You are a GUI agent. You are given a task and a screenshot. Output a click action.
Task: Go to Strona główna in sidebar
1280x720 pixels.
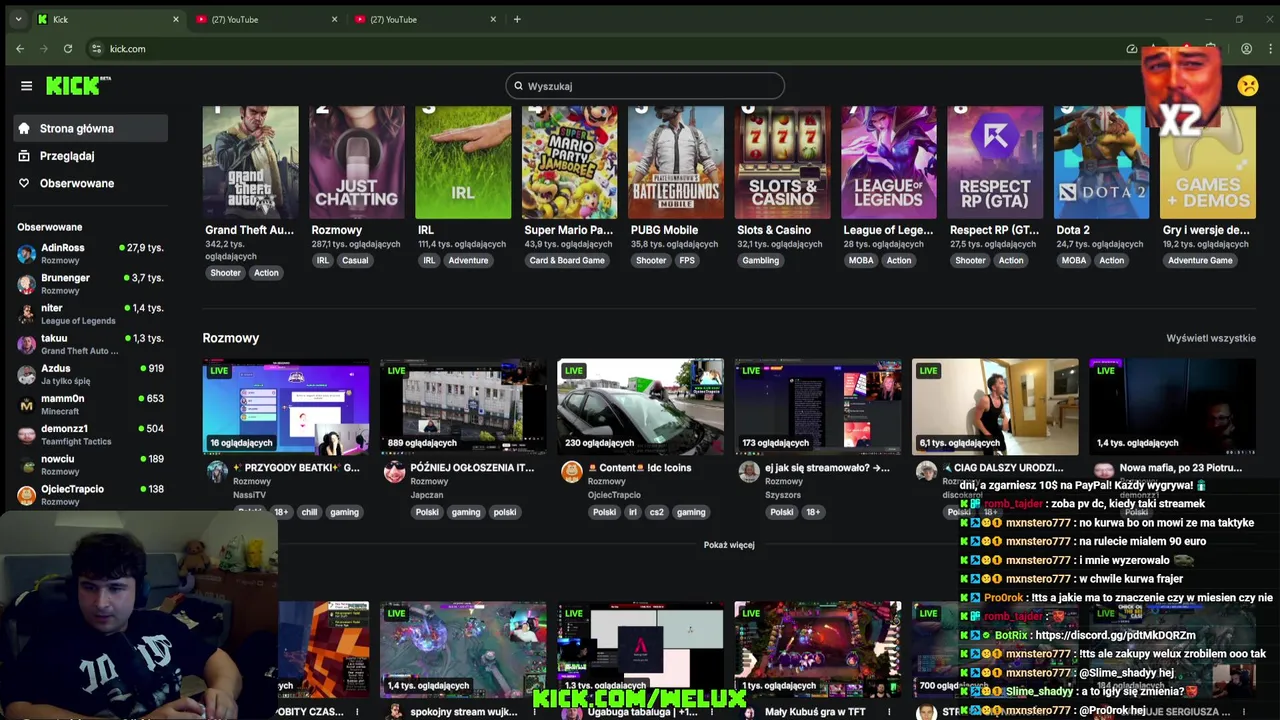pyautogui.click(x=90, y=128)
